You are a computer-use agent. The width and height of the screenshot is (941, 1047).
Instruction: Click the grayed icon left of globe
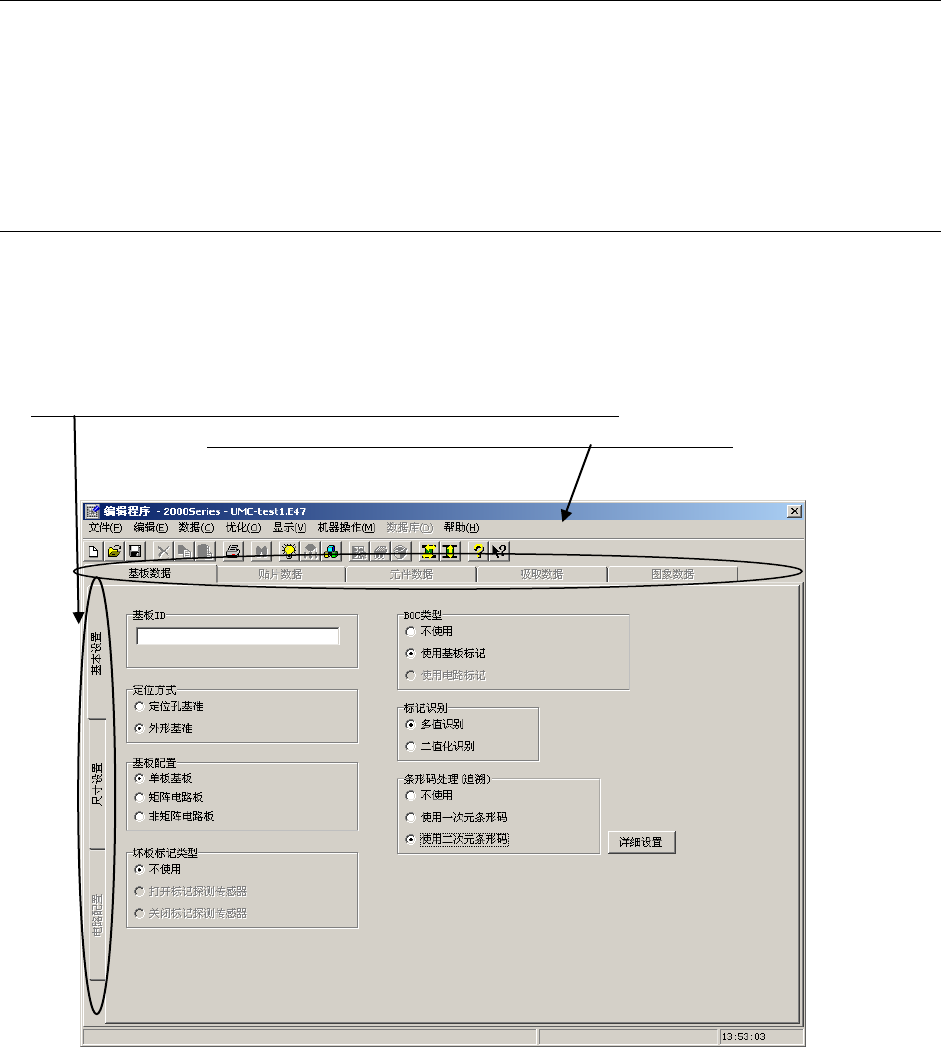(379, 552)
